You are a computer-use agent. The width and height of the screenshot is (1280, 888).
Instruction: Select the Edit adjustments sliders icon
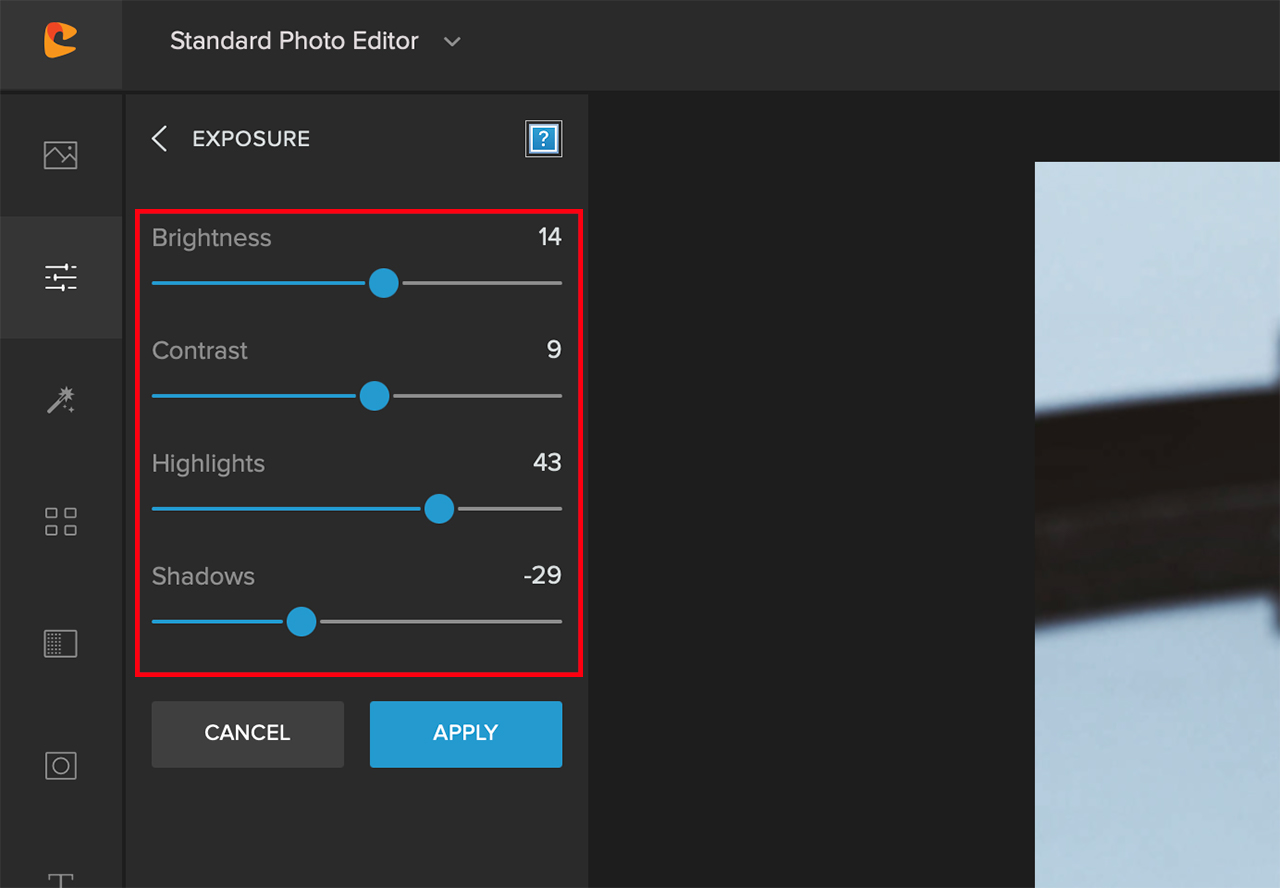click(61, 277)
